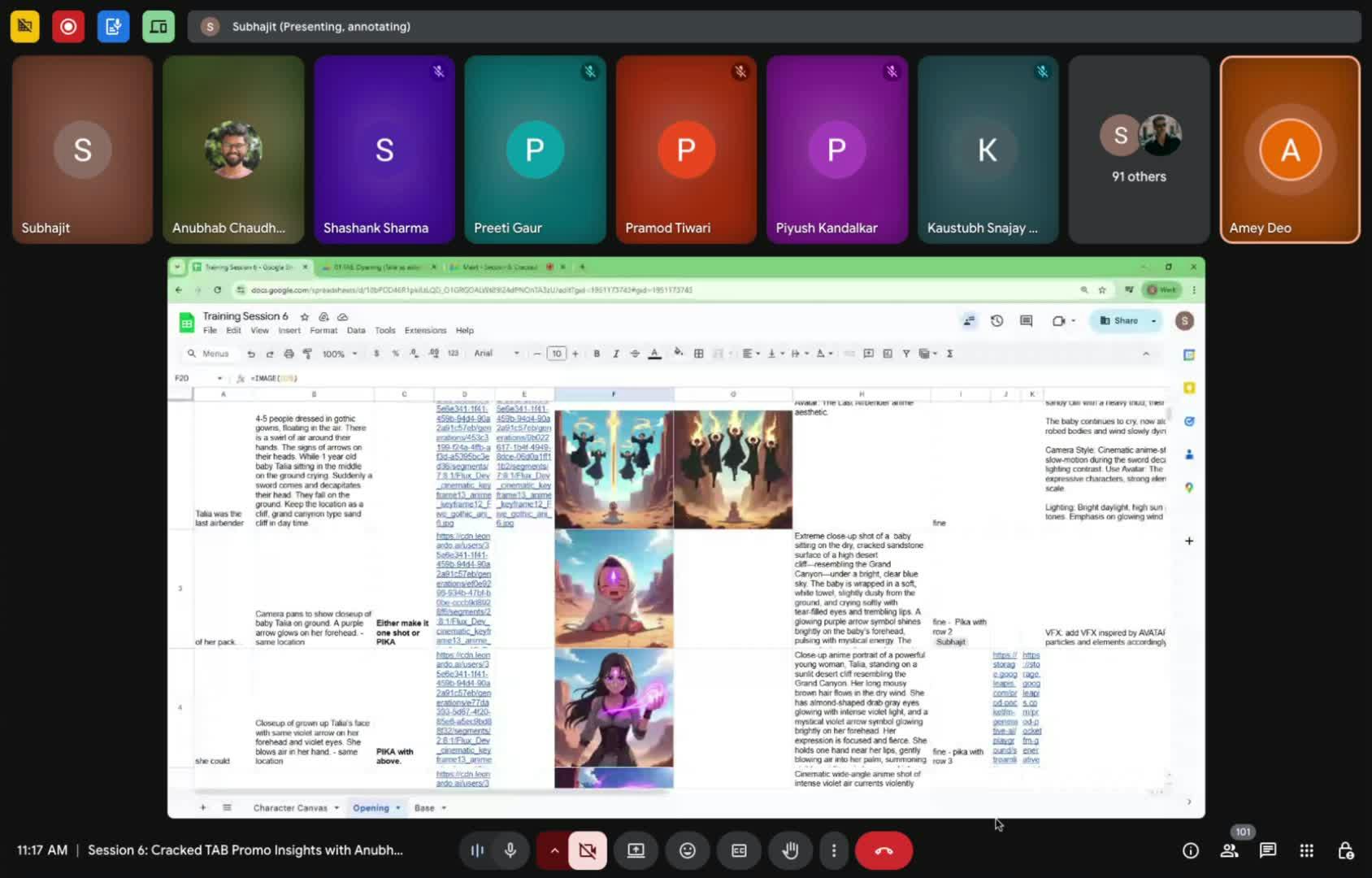The image size is (1372, 878).
Task: Send a reaction with the emoji icon
Action: 688,850
